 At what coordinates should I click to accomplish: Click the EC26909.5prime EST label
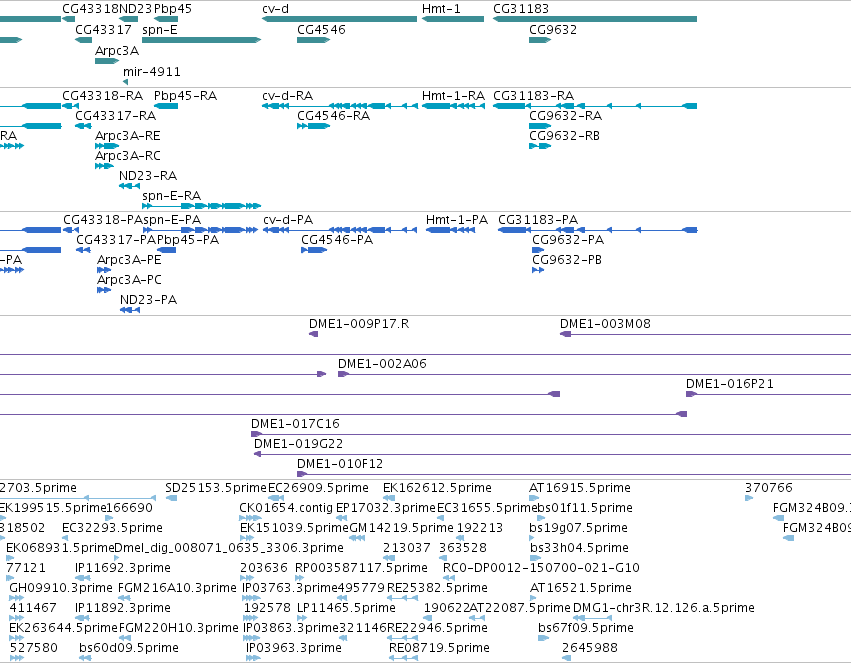pos(318,488)
